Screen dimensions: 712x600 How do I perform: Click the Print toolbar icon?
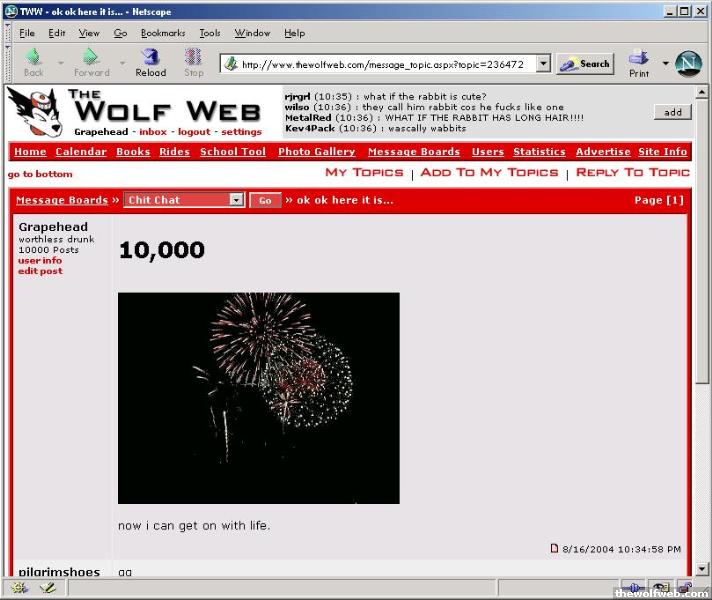[639, 62]
